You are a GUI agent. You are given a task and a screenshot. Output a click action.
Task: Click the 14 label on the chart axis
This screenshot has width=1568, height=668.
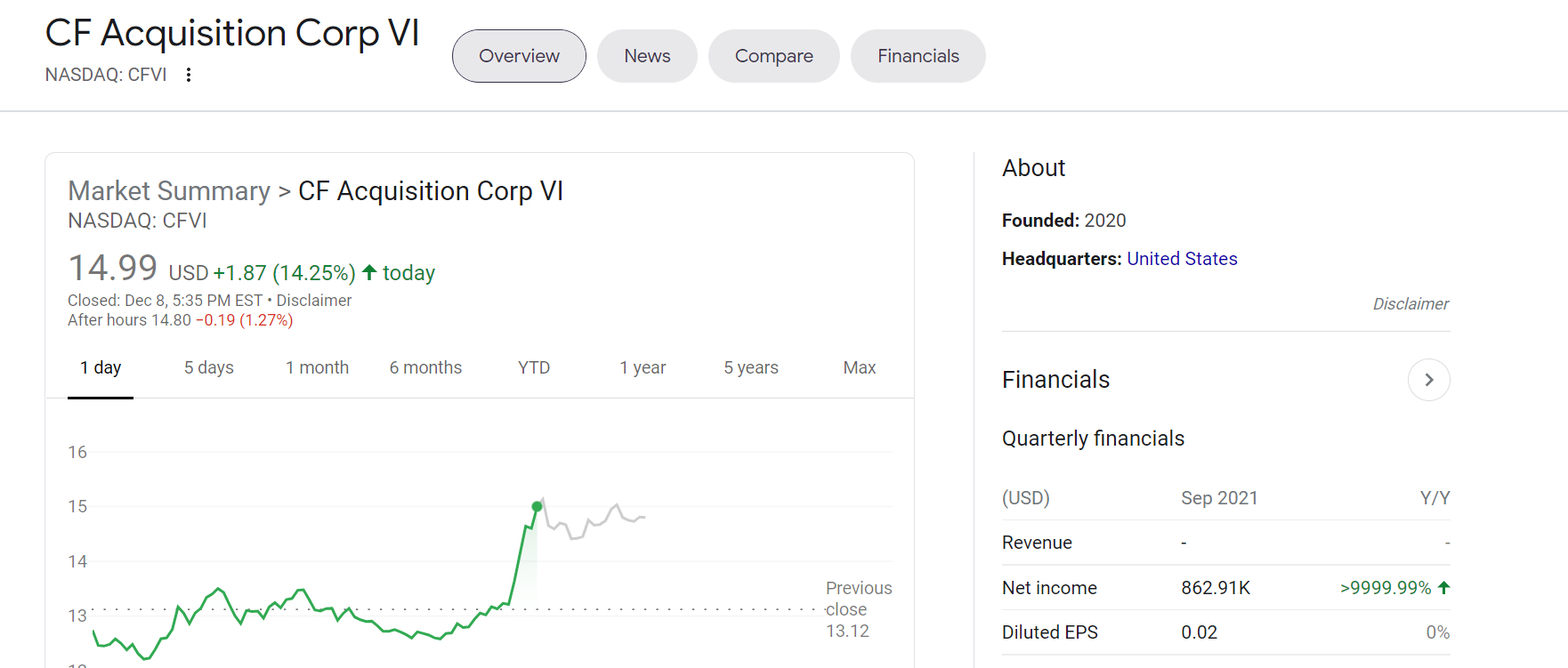pyautogui.click(x=77, y=561)
